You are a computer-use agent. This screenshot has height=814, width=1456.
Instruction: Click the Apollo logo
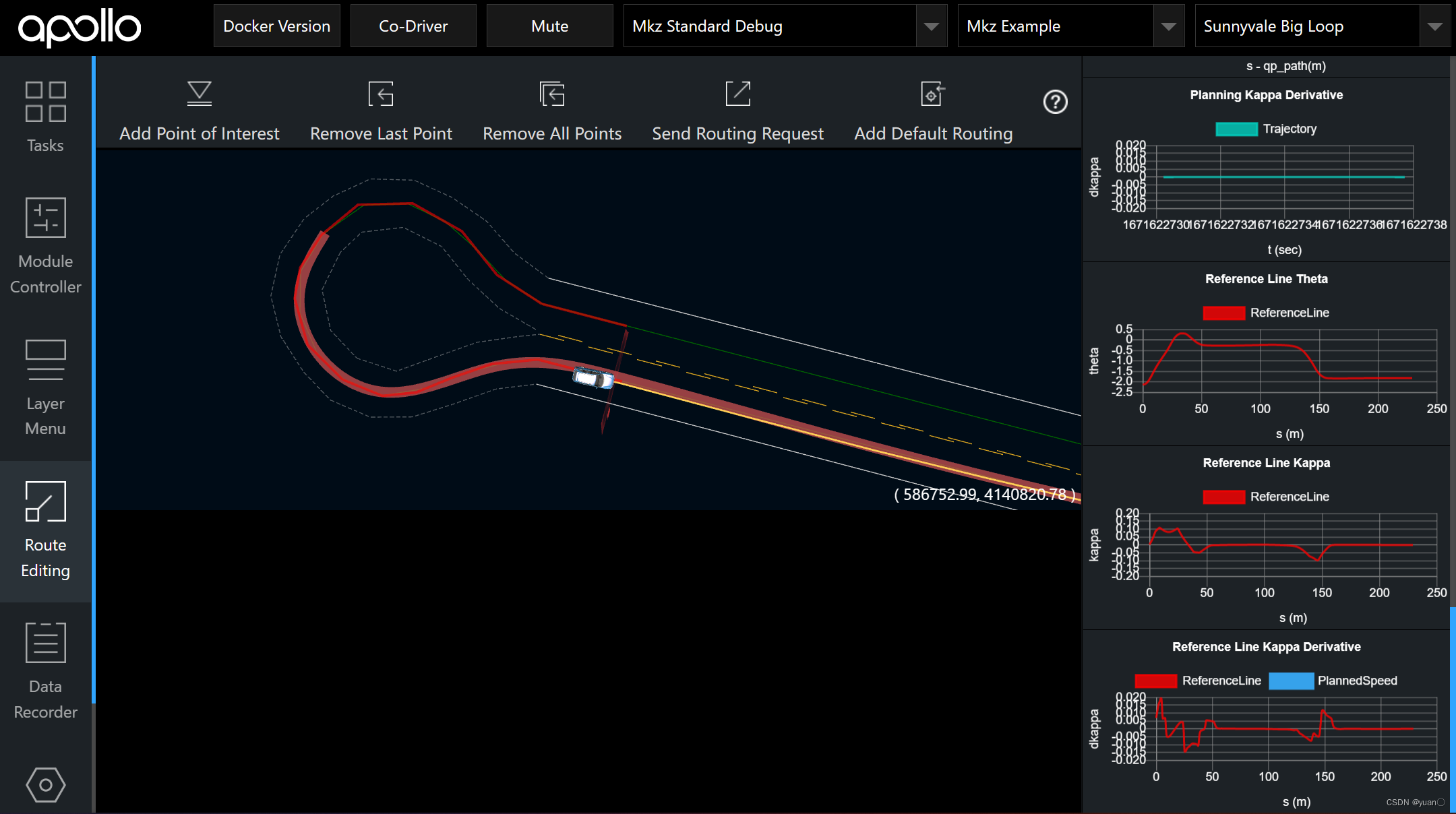coord(80,28)
